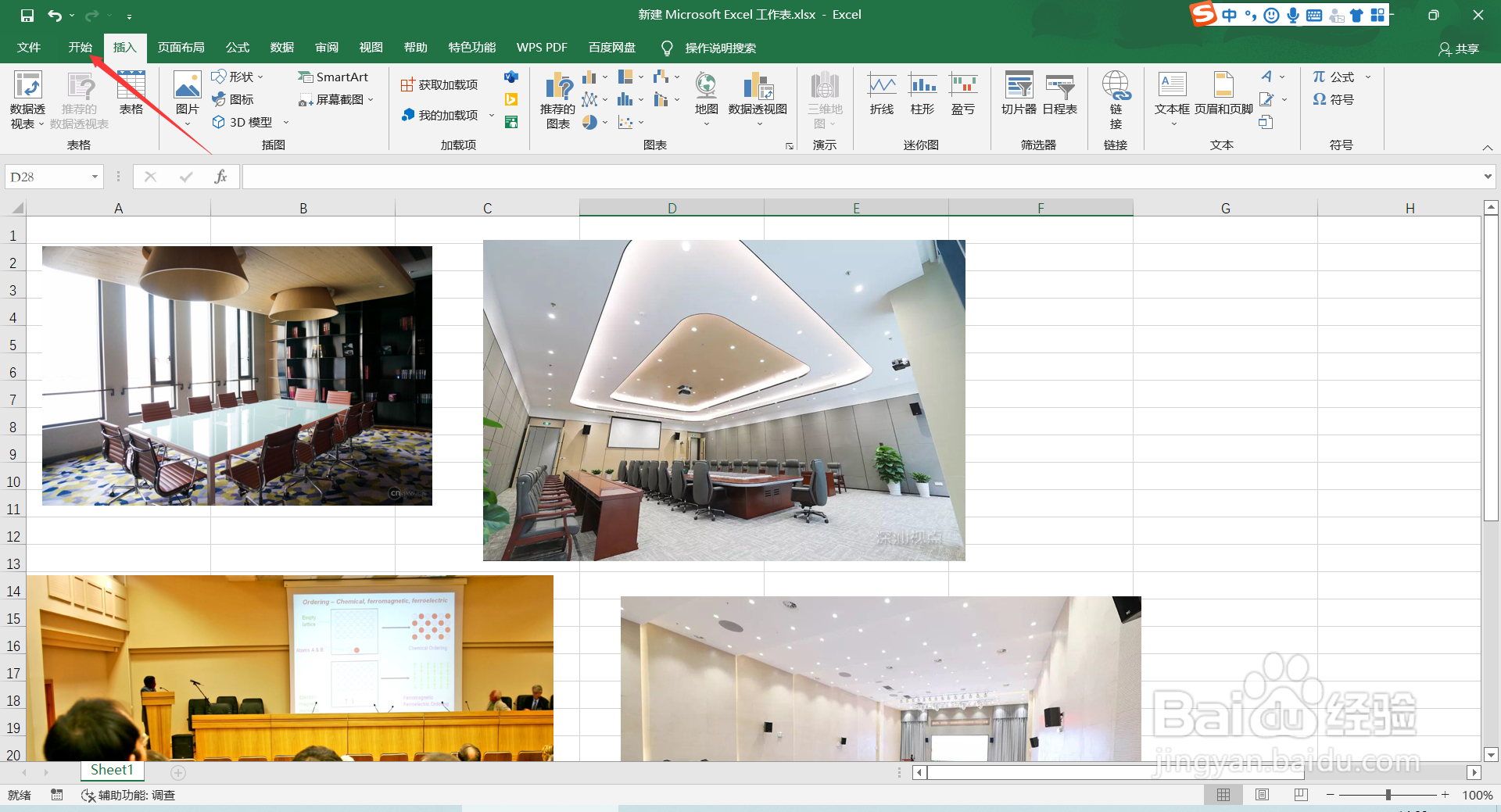Switch to Page Break Preview view
Image resolution: width=1501 pixels, height=812 pixels.
tap(1301, 795)
